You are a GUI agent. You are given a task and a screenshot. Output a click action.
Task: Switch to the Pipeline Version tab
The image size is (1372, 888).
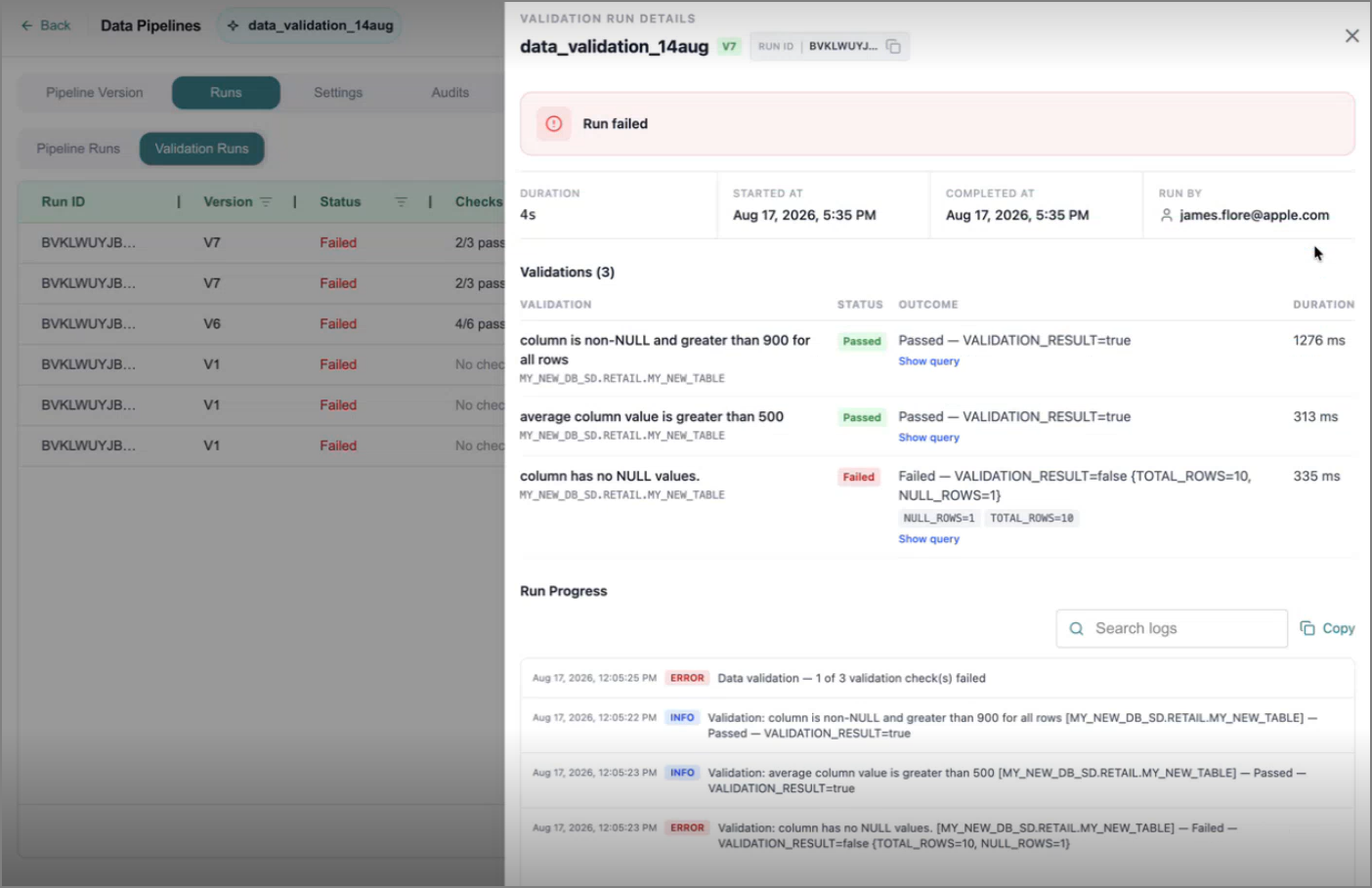95,93
